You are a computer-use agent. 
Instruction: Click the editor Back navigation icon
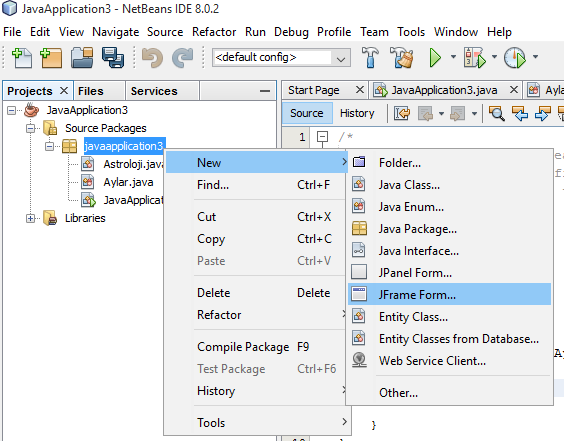coord(425,114)
